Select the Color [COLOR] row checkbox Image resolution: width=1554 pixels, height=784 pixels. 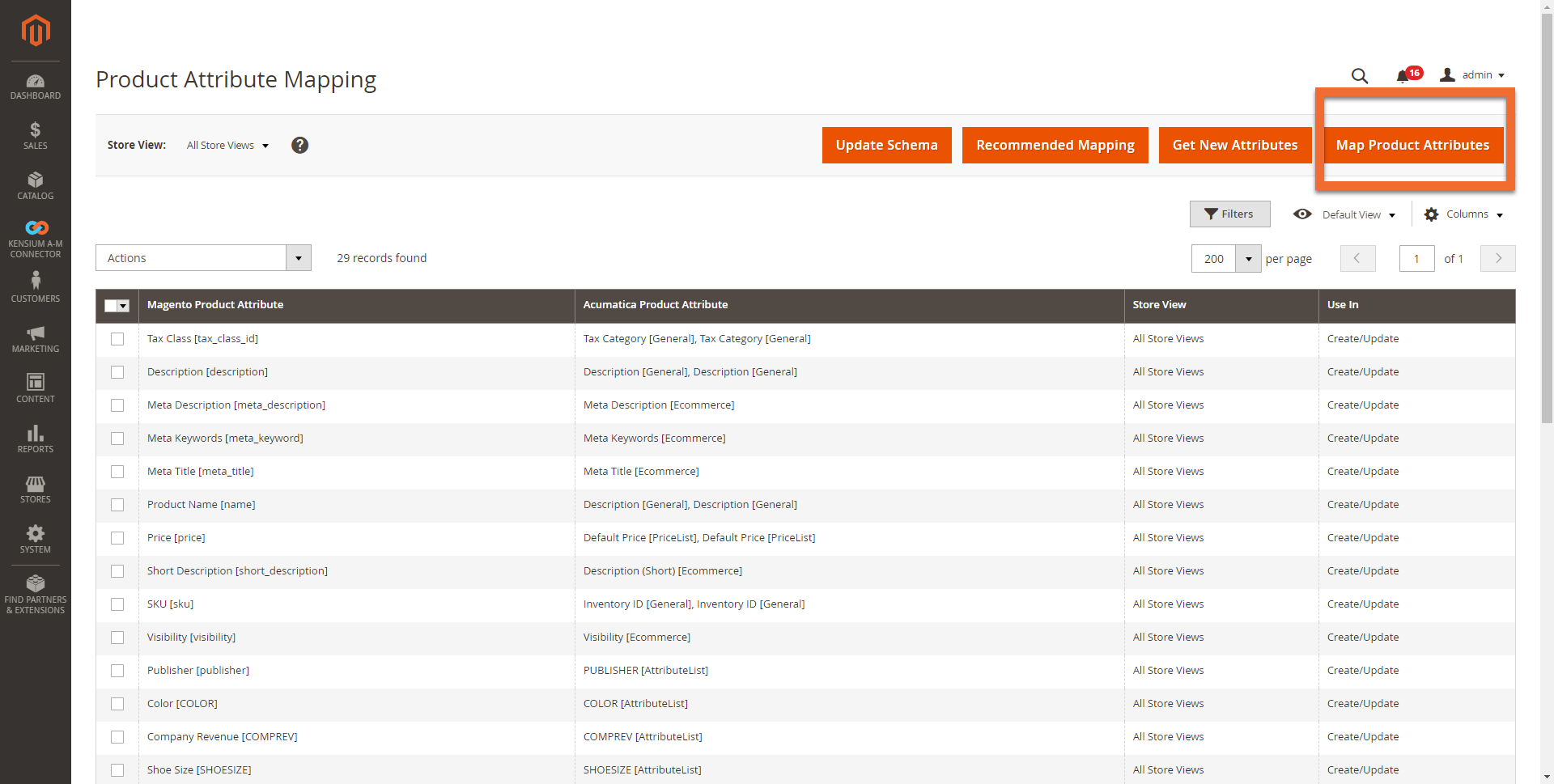[x=117, y=704]
